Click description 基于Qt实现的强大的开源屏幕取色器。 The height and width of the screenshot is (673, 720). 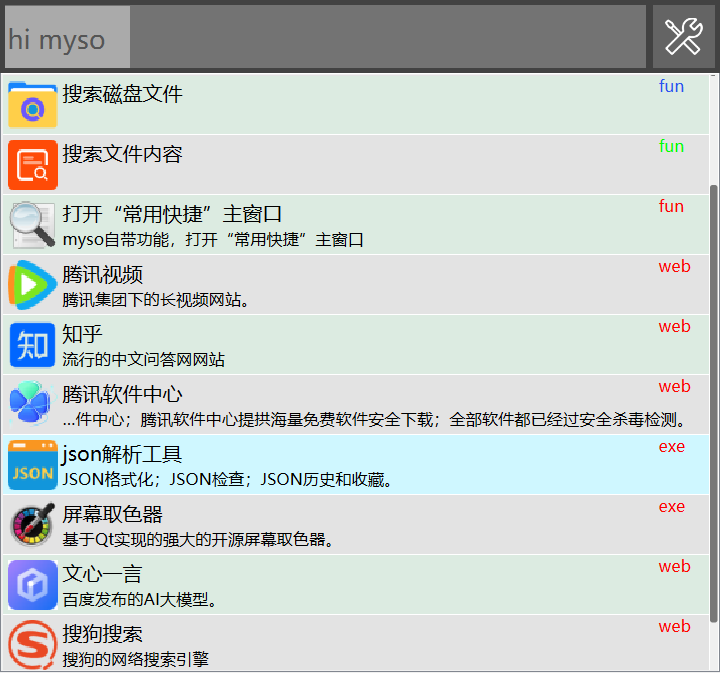[x=198, y=539]
